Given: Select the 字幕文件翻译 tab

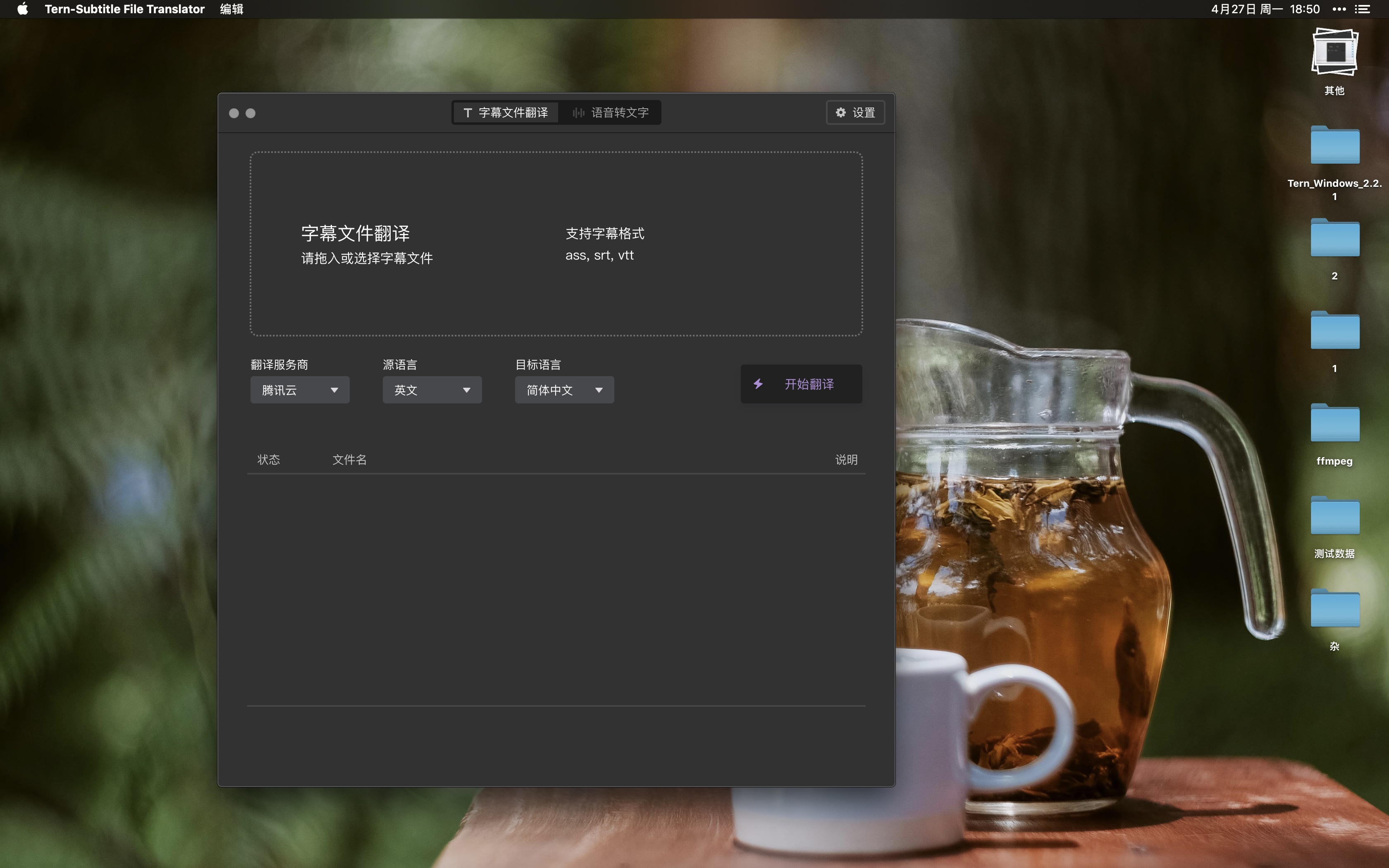Looking at the screenshot, I should (506, 112).
